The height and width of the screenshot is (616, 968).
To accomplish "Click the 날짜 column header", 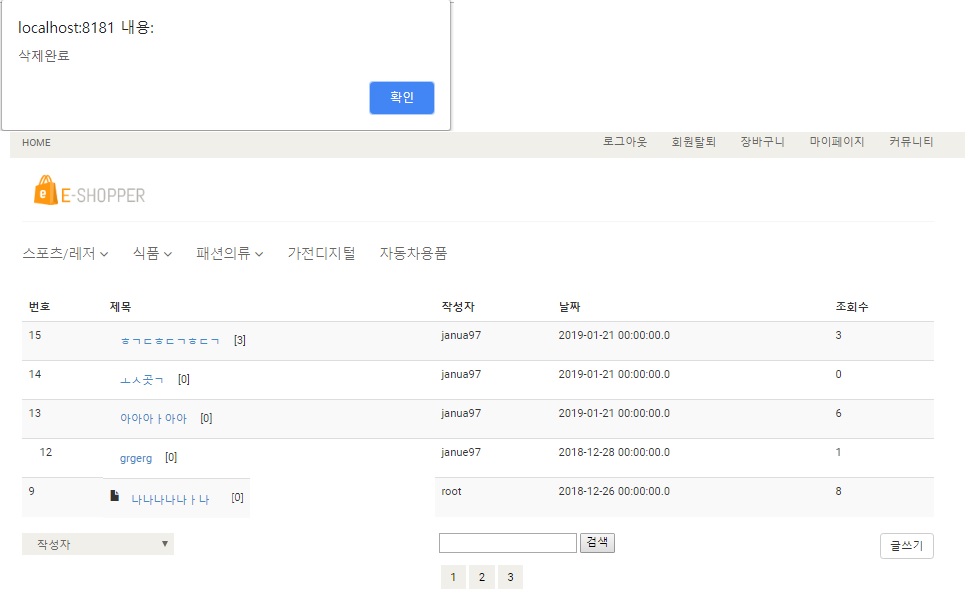I will tap(569, 307).
